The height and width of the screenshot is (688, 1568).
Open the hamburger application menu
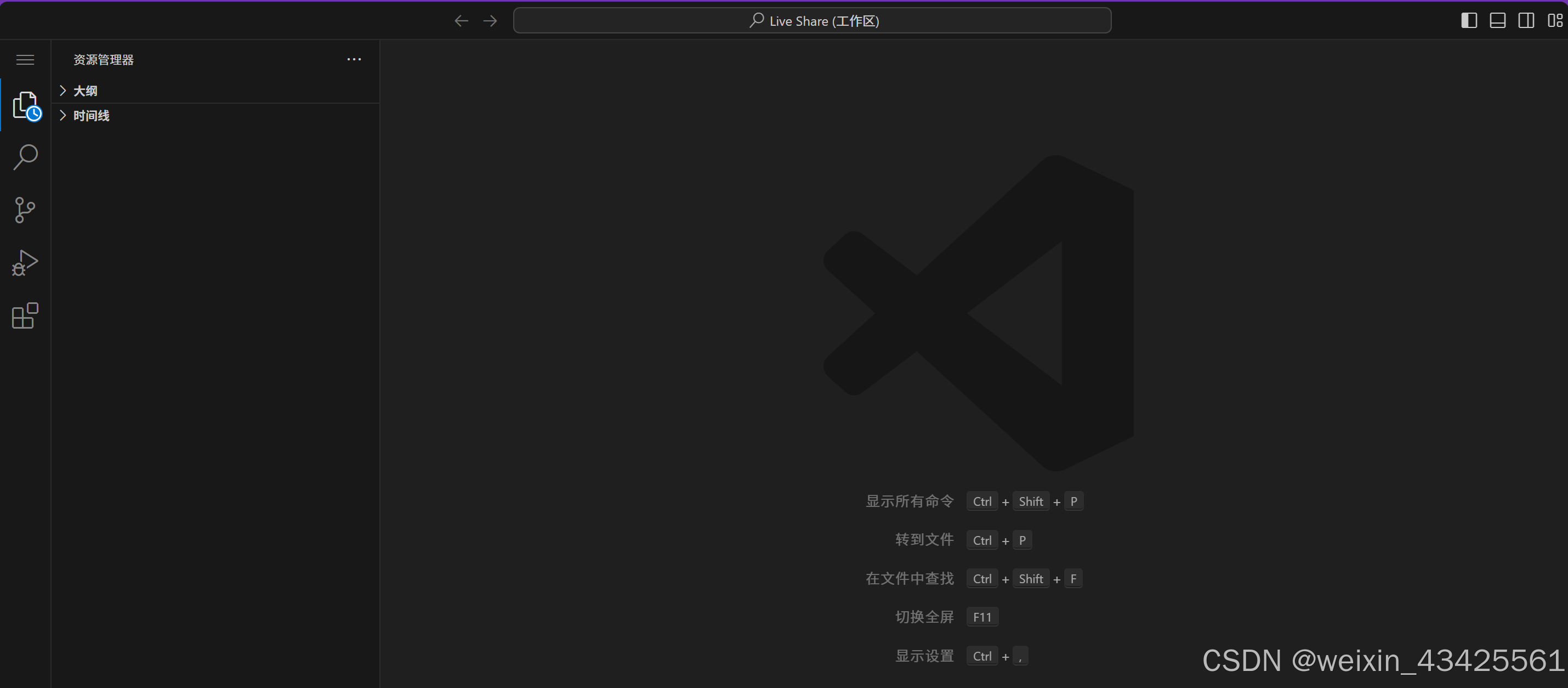click(25, 60)
